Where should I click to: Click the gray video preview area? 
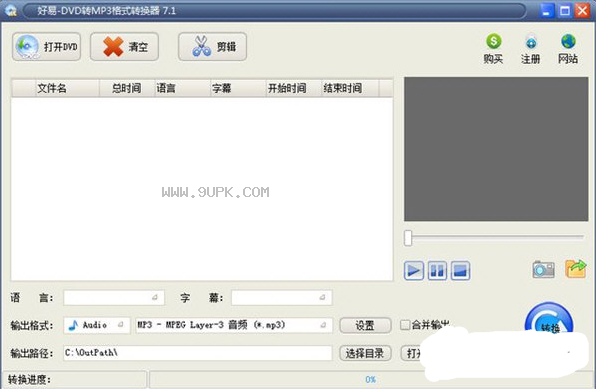(496, 149)
